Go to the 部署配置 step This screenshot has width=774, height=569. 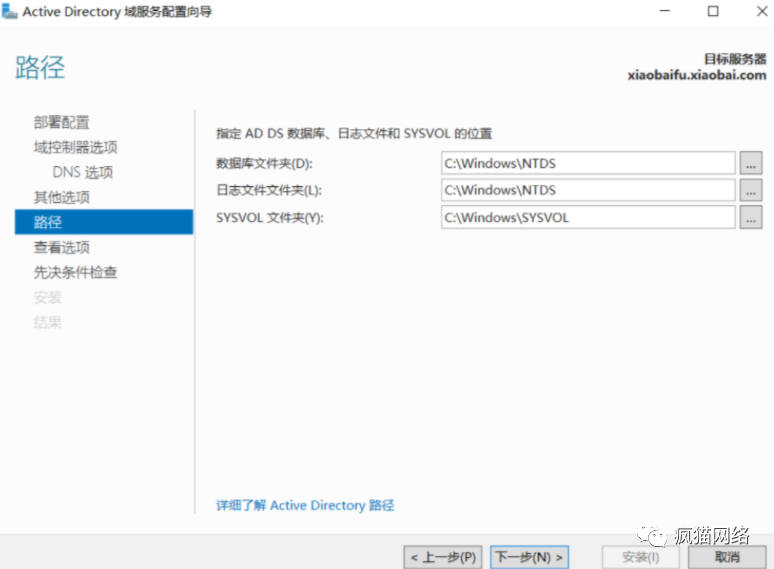pos(62,122)
